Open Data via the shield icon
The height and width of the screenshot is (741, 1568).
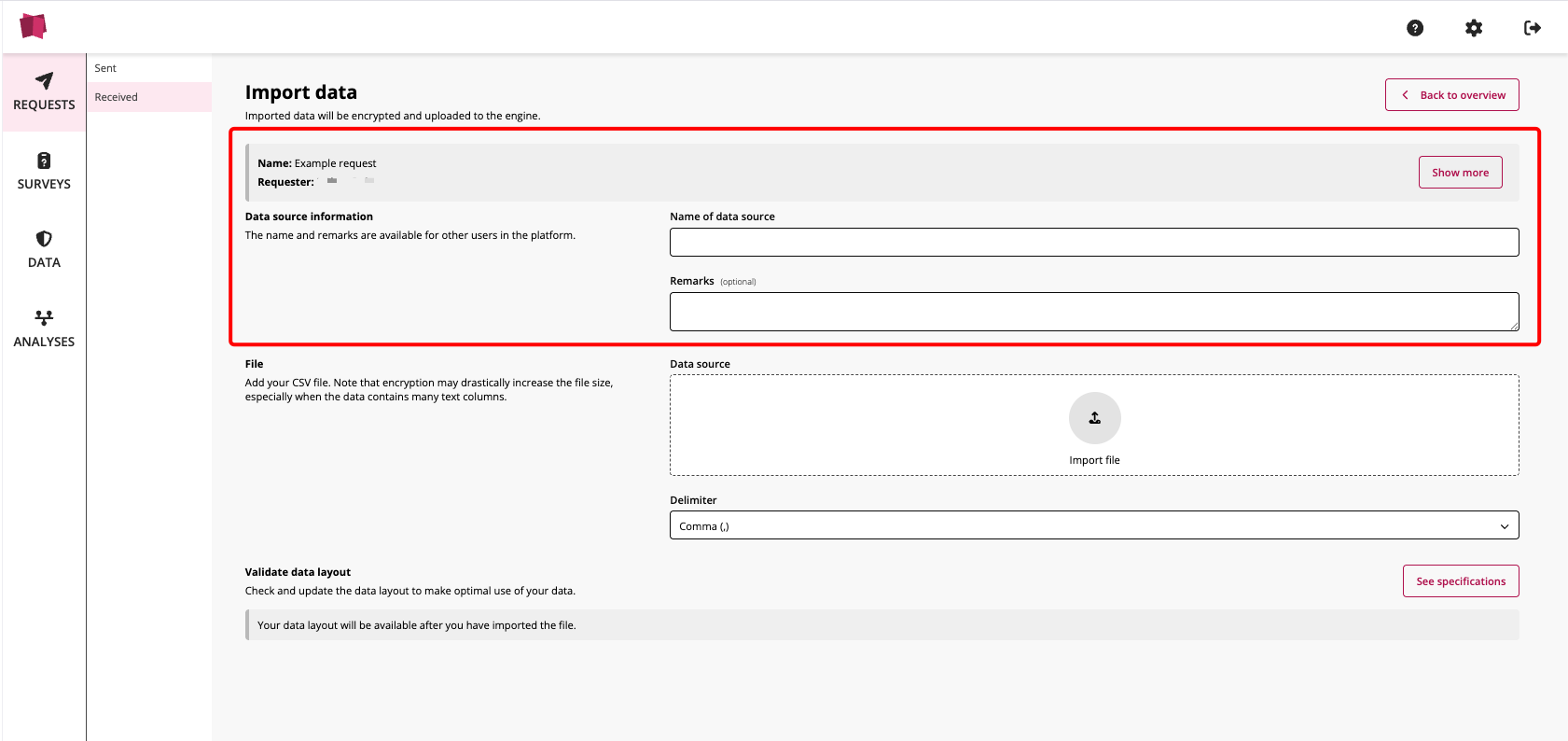pyautogui.click(x=44, y=239)
